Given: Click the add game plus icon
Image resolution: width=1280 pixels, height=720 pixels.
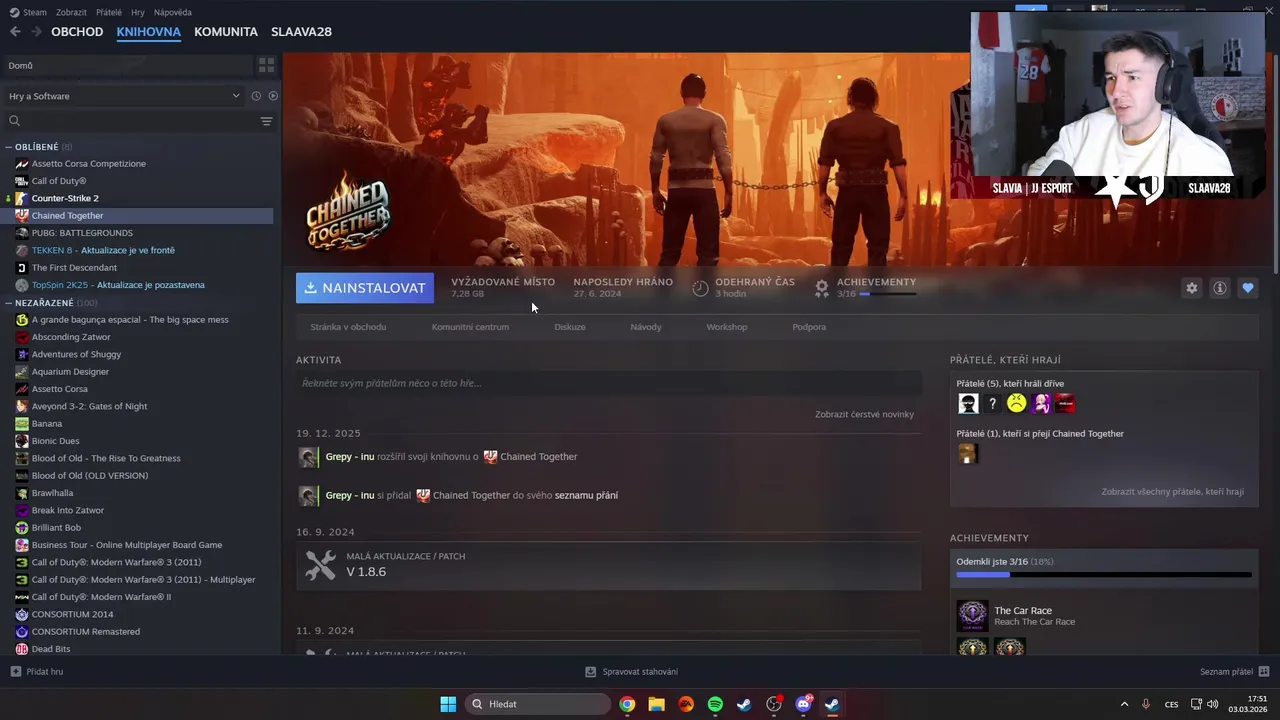Looking at the screenshot, I should pos(15,671).
